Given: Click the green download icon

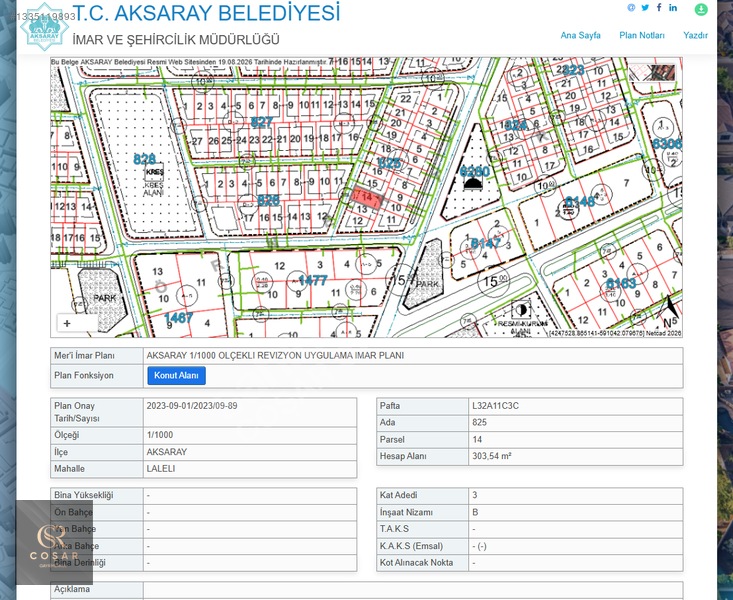Looking at the screenshot, I should point(701,9).
